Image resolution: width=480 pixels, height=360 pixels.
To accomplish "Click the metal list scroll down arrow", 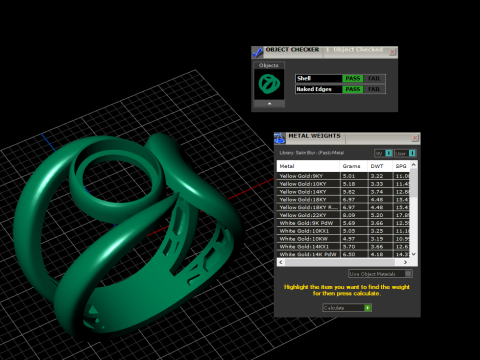I will coord(414,254).
